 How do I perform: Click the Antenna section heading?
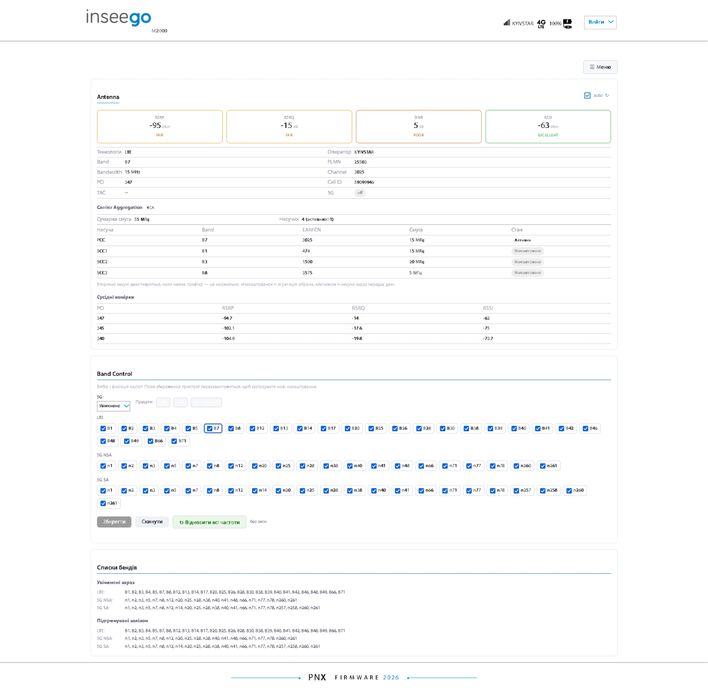[x=108, y=97]
